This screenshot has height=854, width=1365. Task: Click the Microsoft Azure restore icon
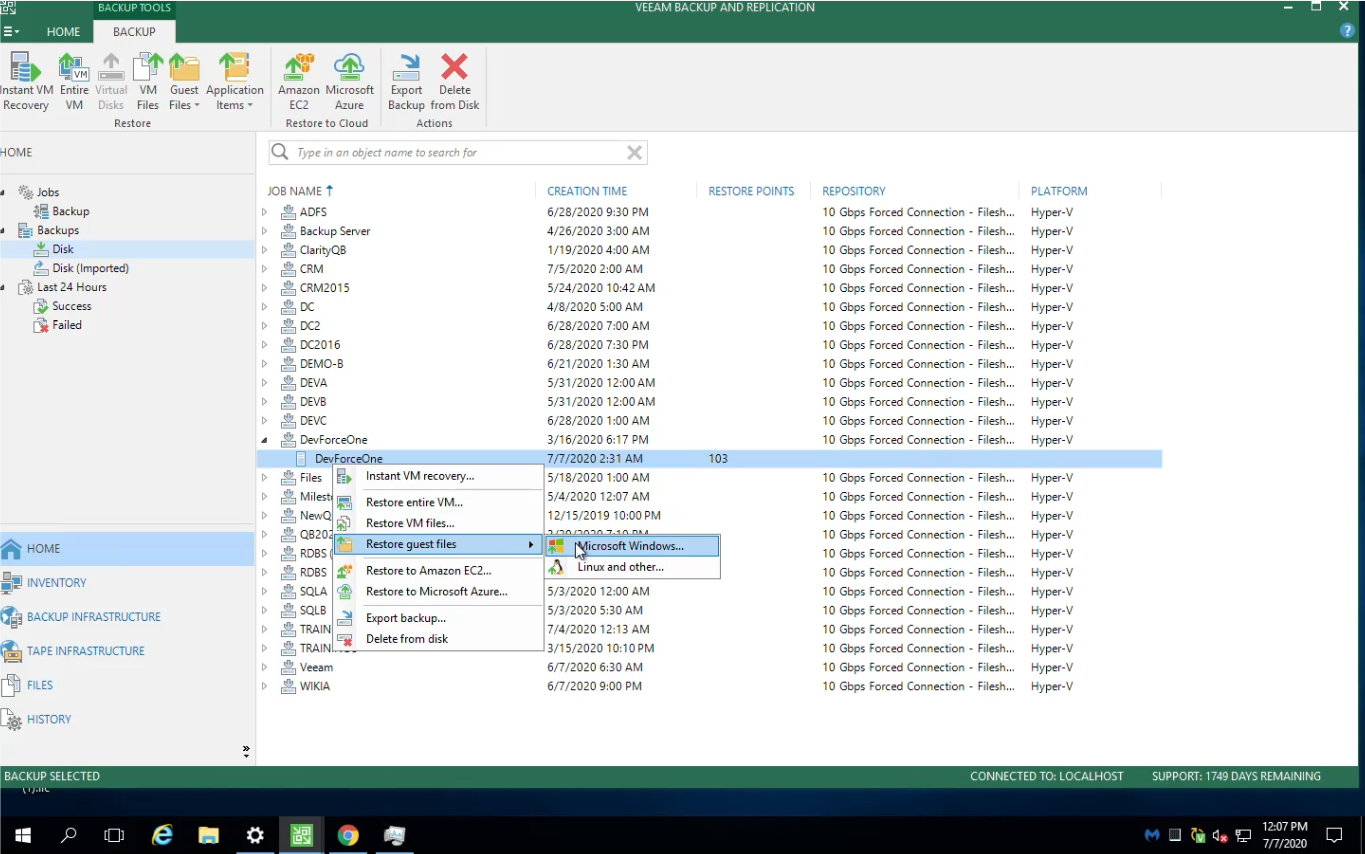pyautogui.click(x=349, y=81)
